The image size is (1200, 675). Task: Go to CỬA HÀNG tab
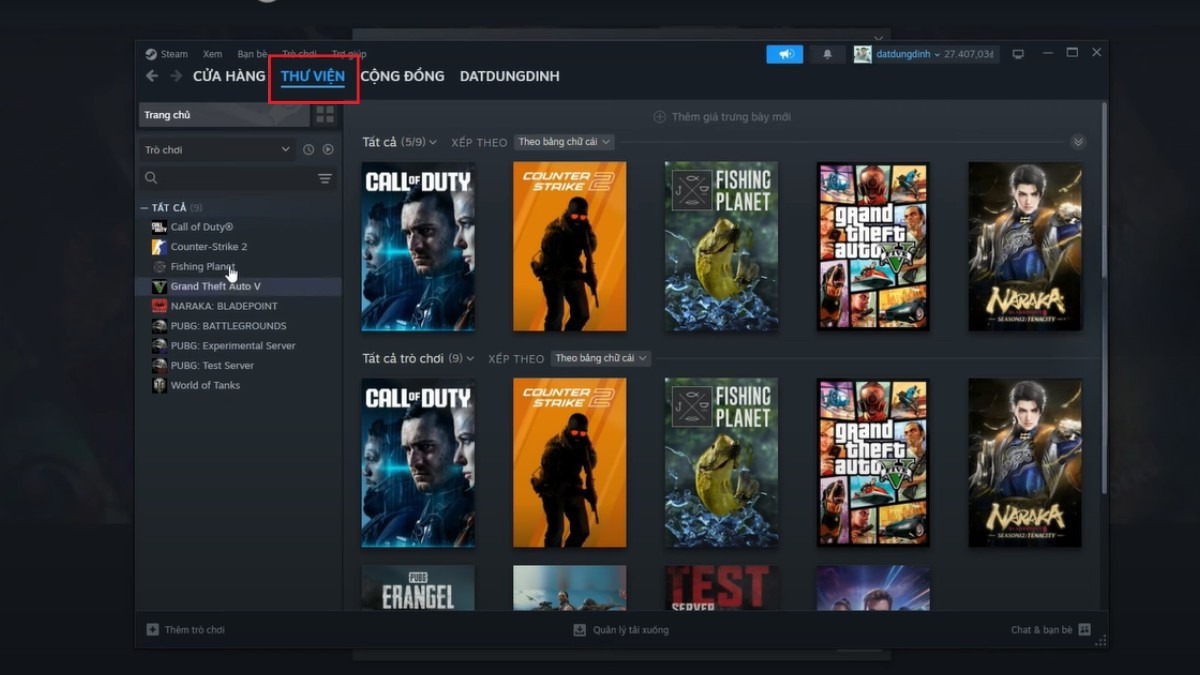click(x=229, y=76)
